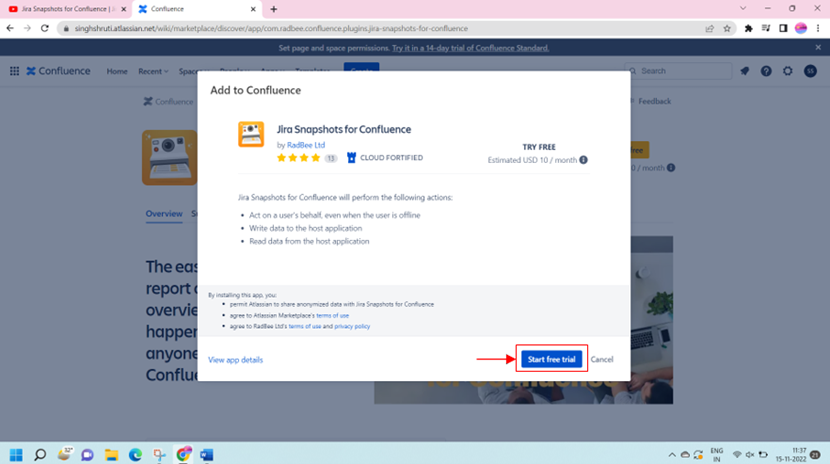Click the page's app icon thumbnail behind the dialog

tap(169, 158)
